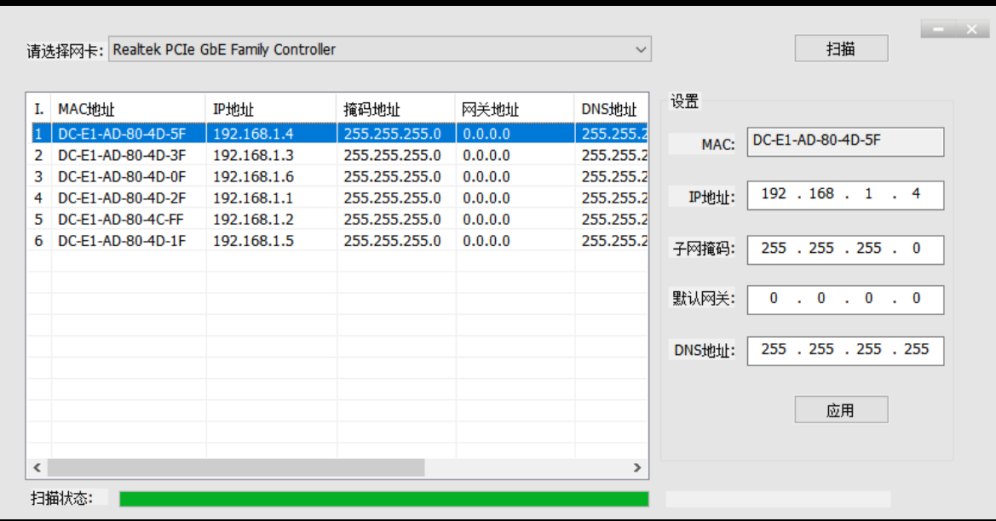Viewport: 996px width, 521px height.
Task: Select row with MAC DC-E1-AD-80-4D-2F
Action: click(x=122, y=198)
